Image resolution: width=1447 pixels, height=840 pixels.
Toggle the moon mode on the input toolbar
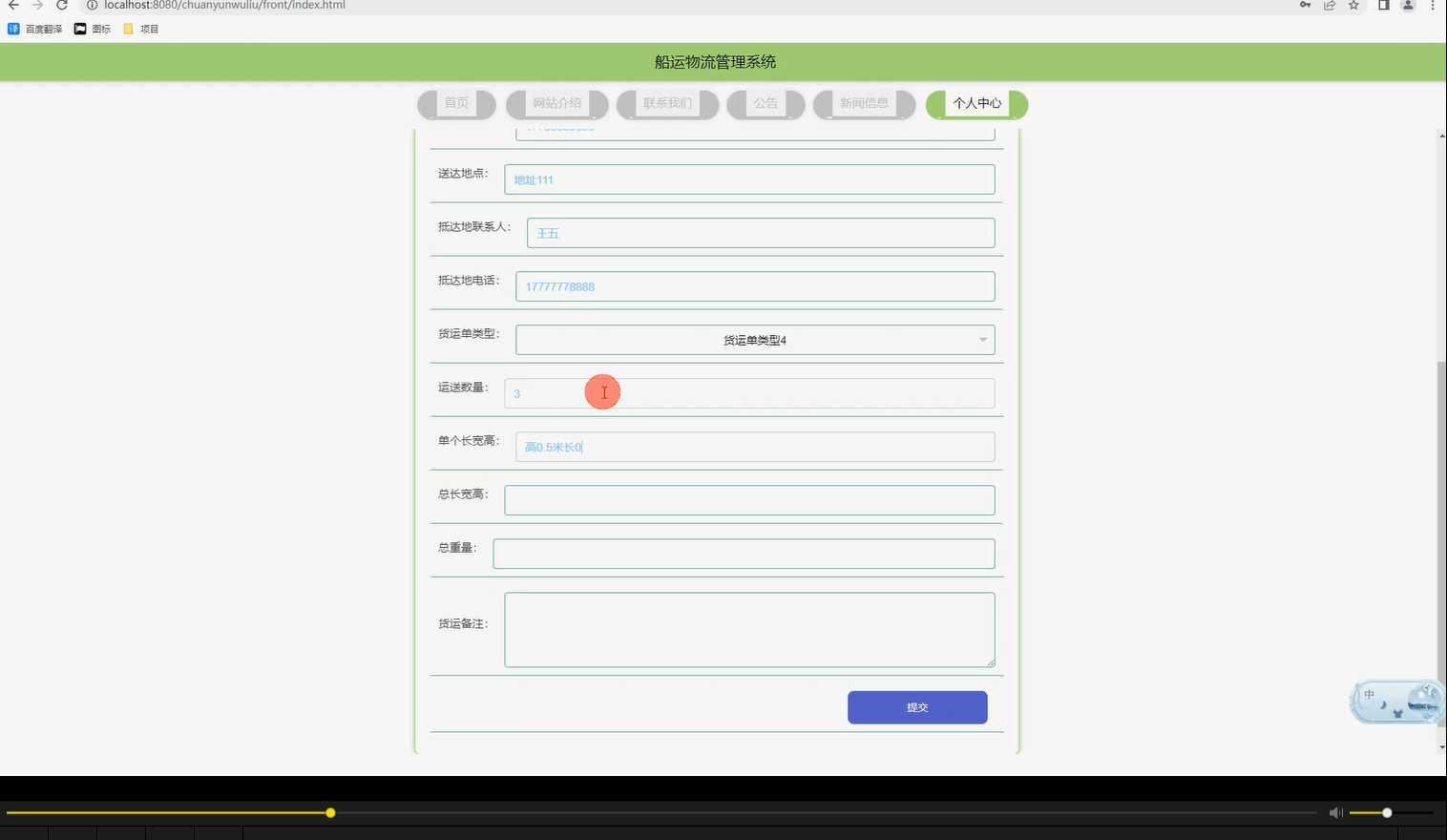pos(1383,704)
